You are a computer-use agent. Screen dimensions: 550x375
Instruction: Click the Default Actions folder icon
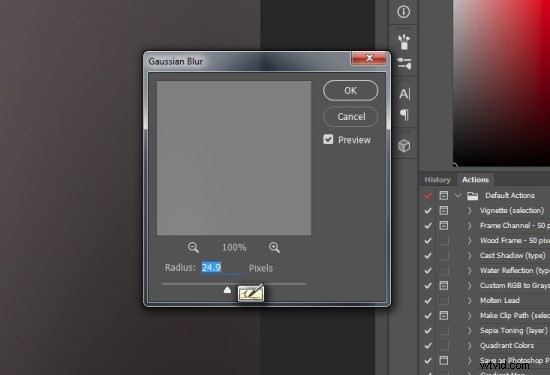click(472, 196)
